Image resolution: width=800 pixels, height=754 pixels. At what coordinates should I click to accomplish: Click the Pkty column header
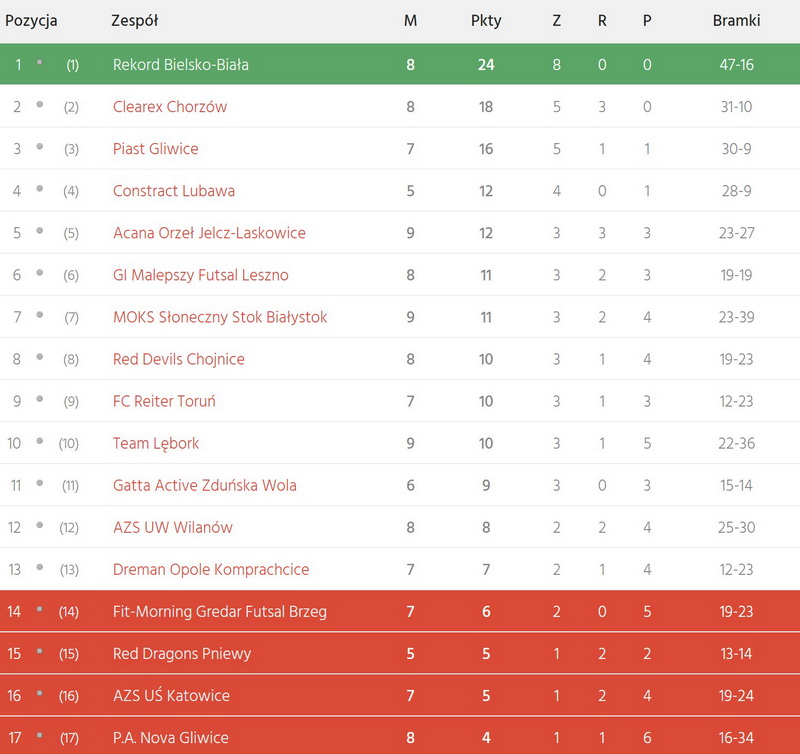tap(486, 20)
